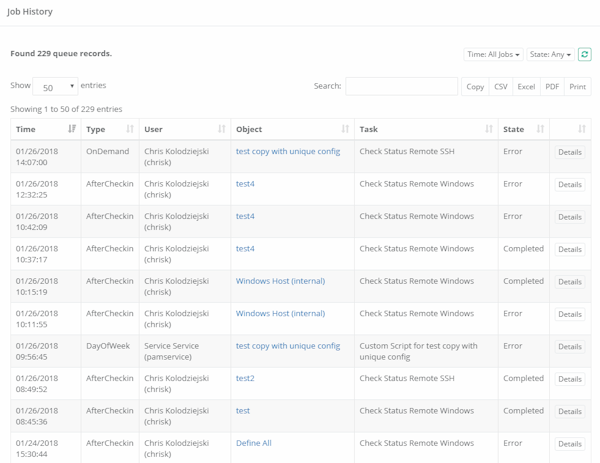This screenshot has width=600, height=463.
Task: Click the Copy export button
Action: [475, 87]
